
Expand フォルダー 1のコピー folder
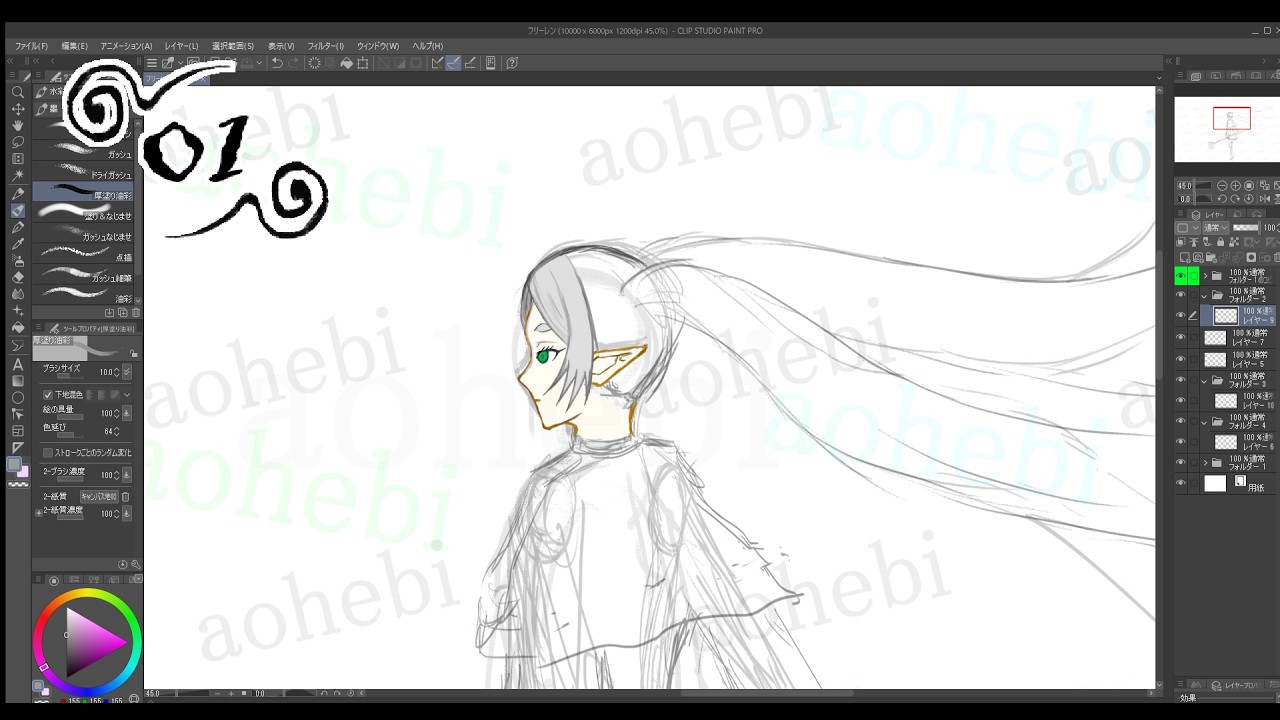tap(1205, 275)
